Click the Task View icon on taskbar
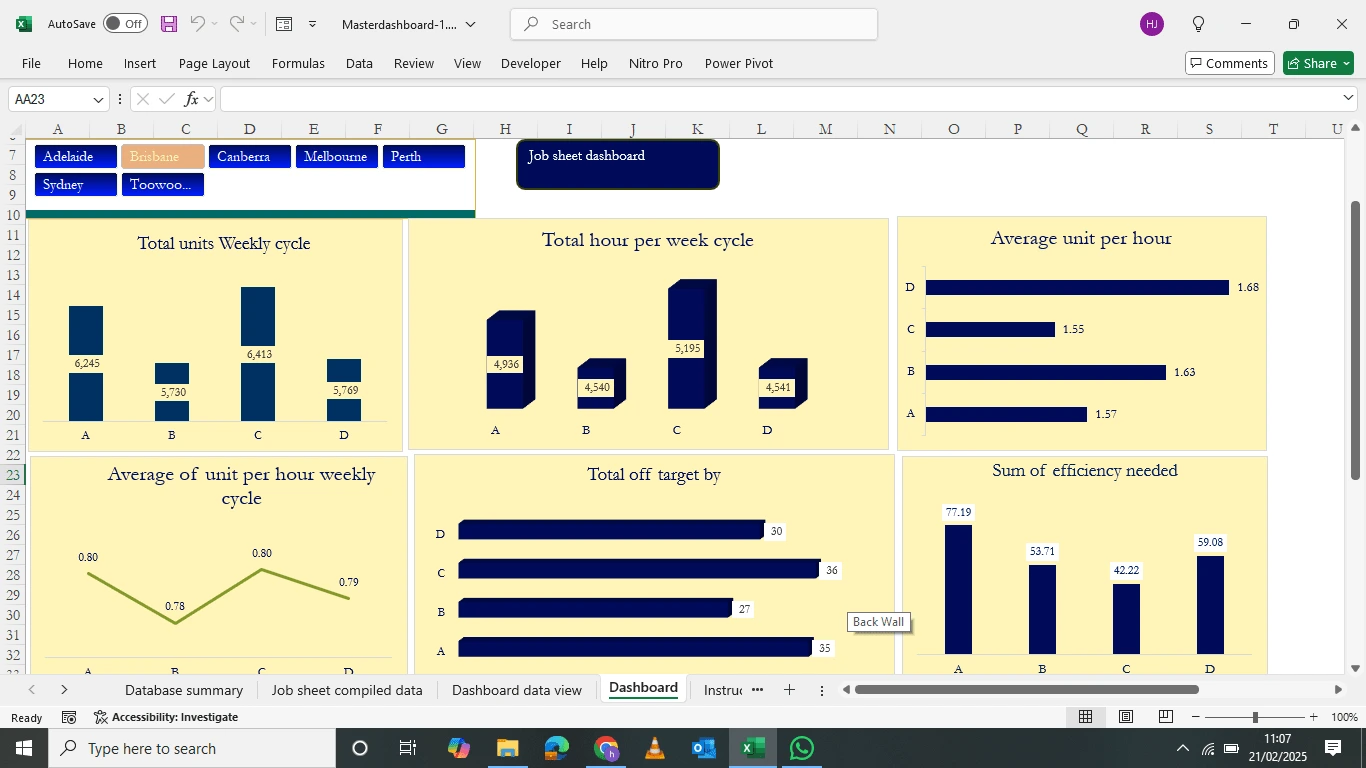 point(408,748)
